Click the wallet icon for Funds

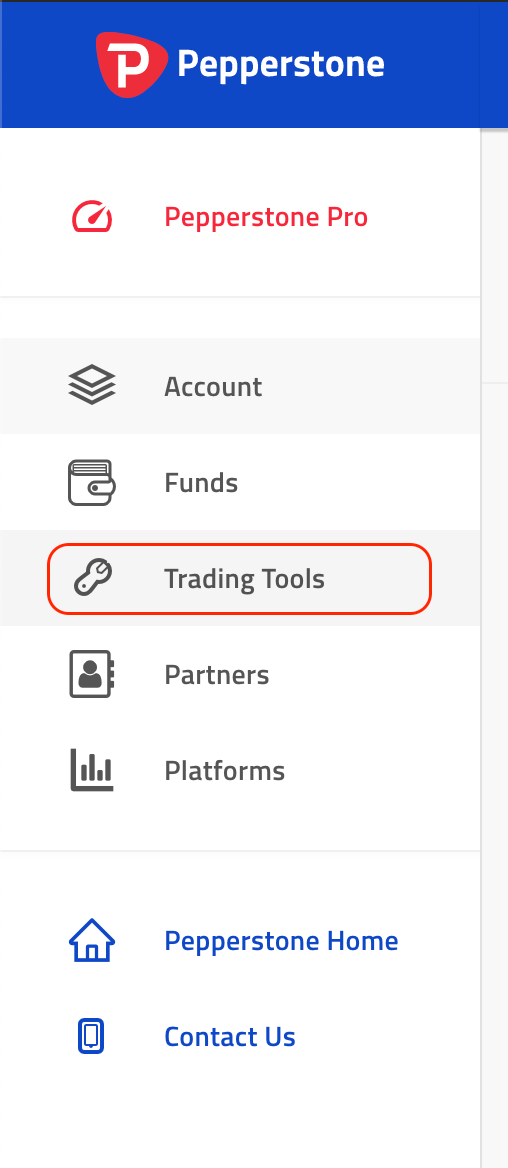point(92,483)
